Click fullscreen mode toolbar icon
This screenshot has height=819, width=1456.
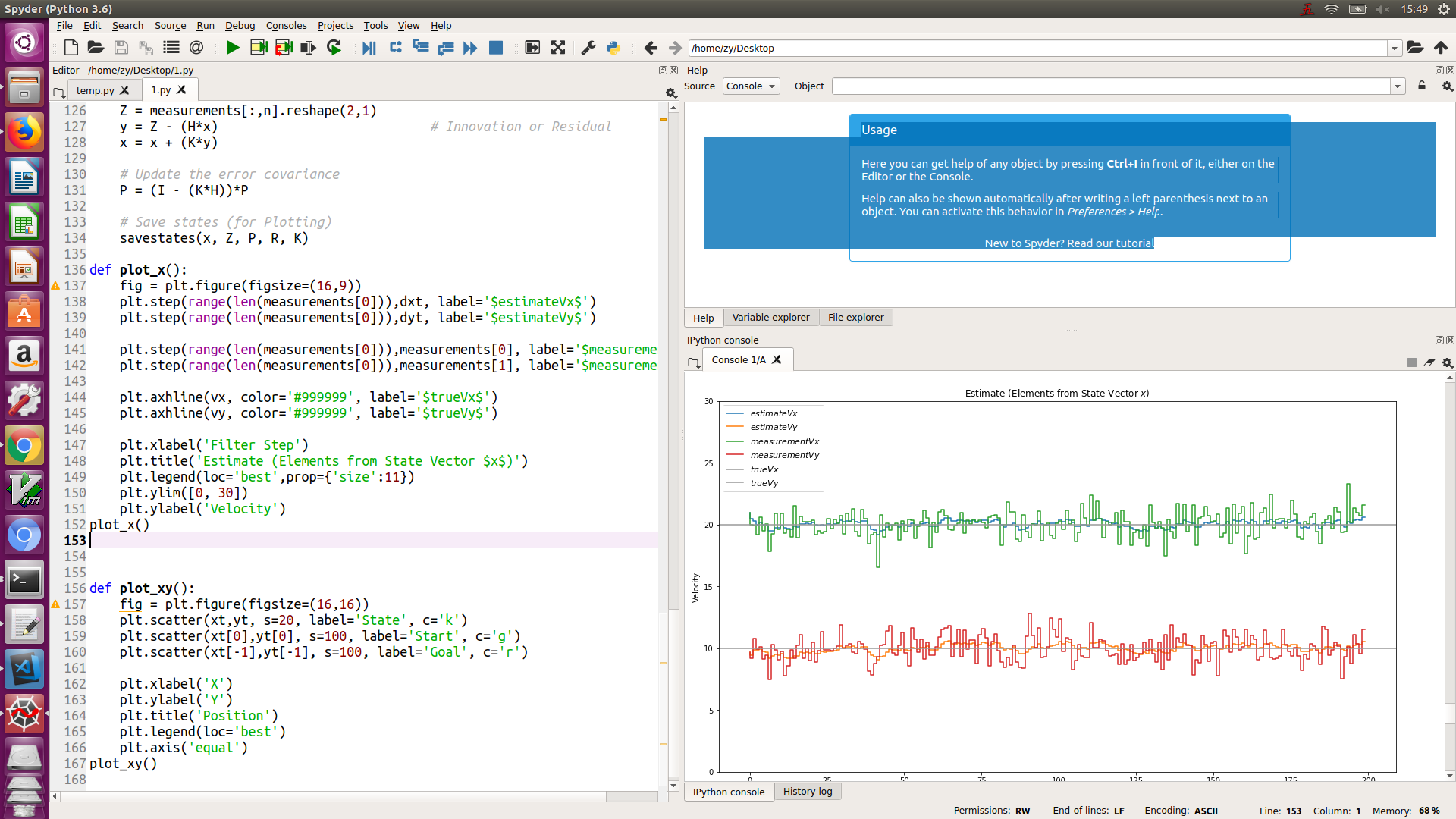[x=558, y=48]
